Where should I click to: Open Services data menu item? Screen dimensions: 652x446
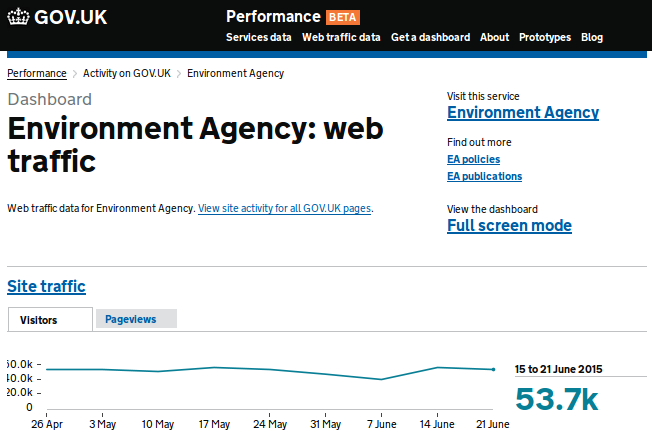pyautogui.click(x=259, y=37)
